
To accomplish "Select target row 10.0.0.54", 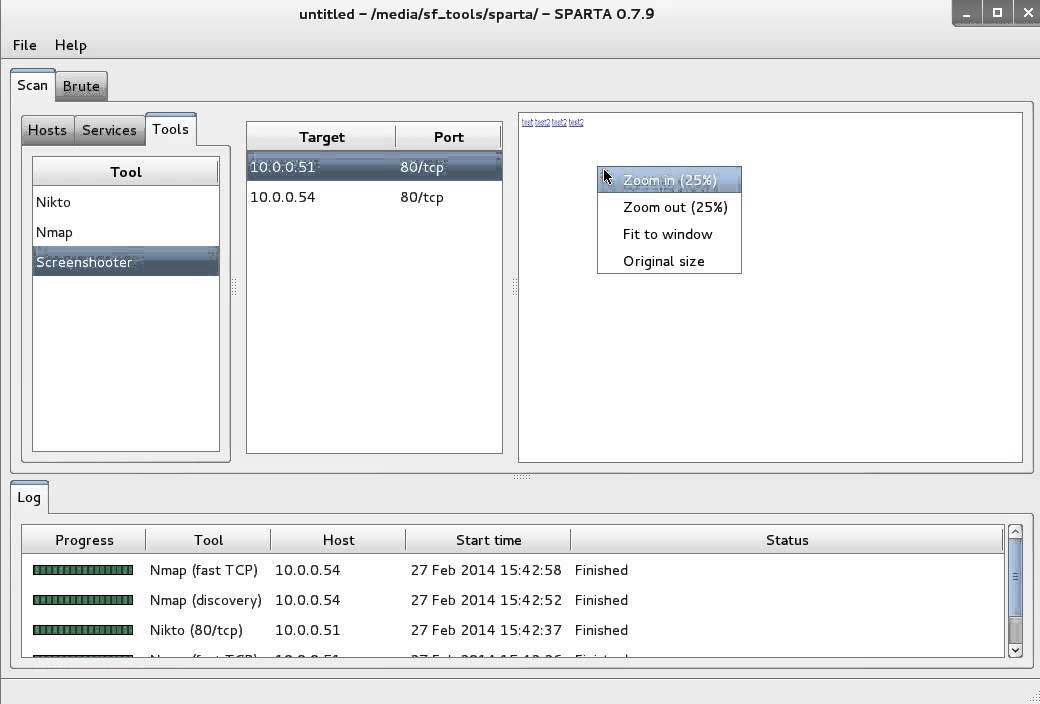I will [374, 197].
